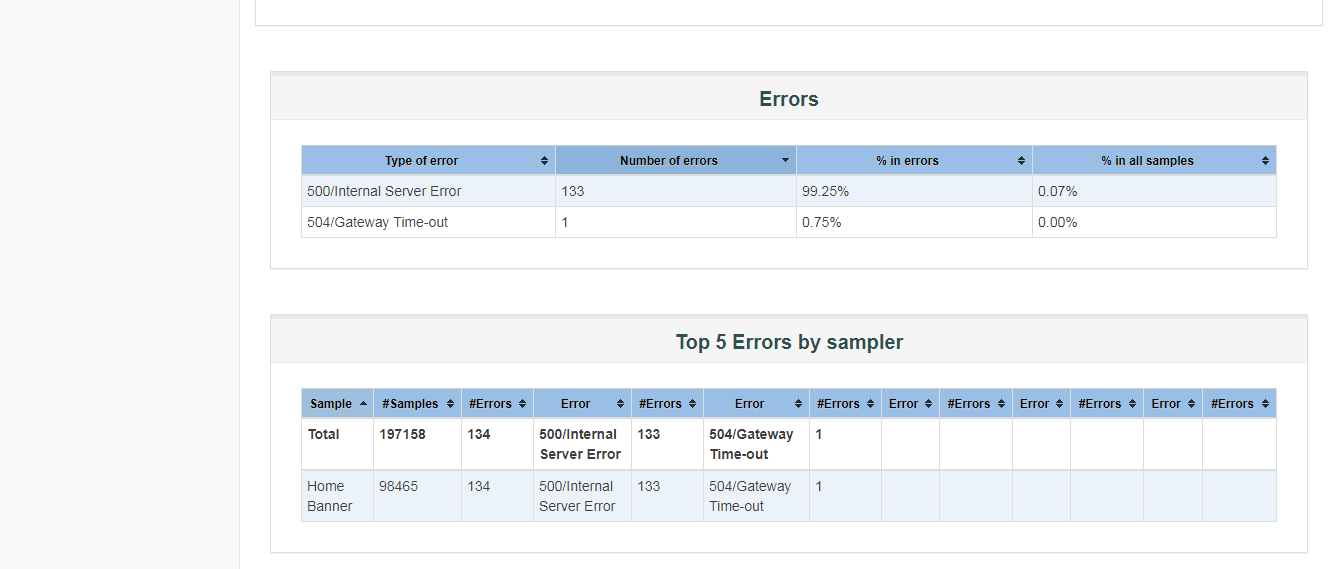Image resolution: width=1331 pixels, height=569 pixels.
Task: Sort by the Error column above 500/Internal Server Error
Action: pyautogui.click(x=582, y=404)
